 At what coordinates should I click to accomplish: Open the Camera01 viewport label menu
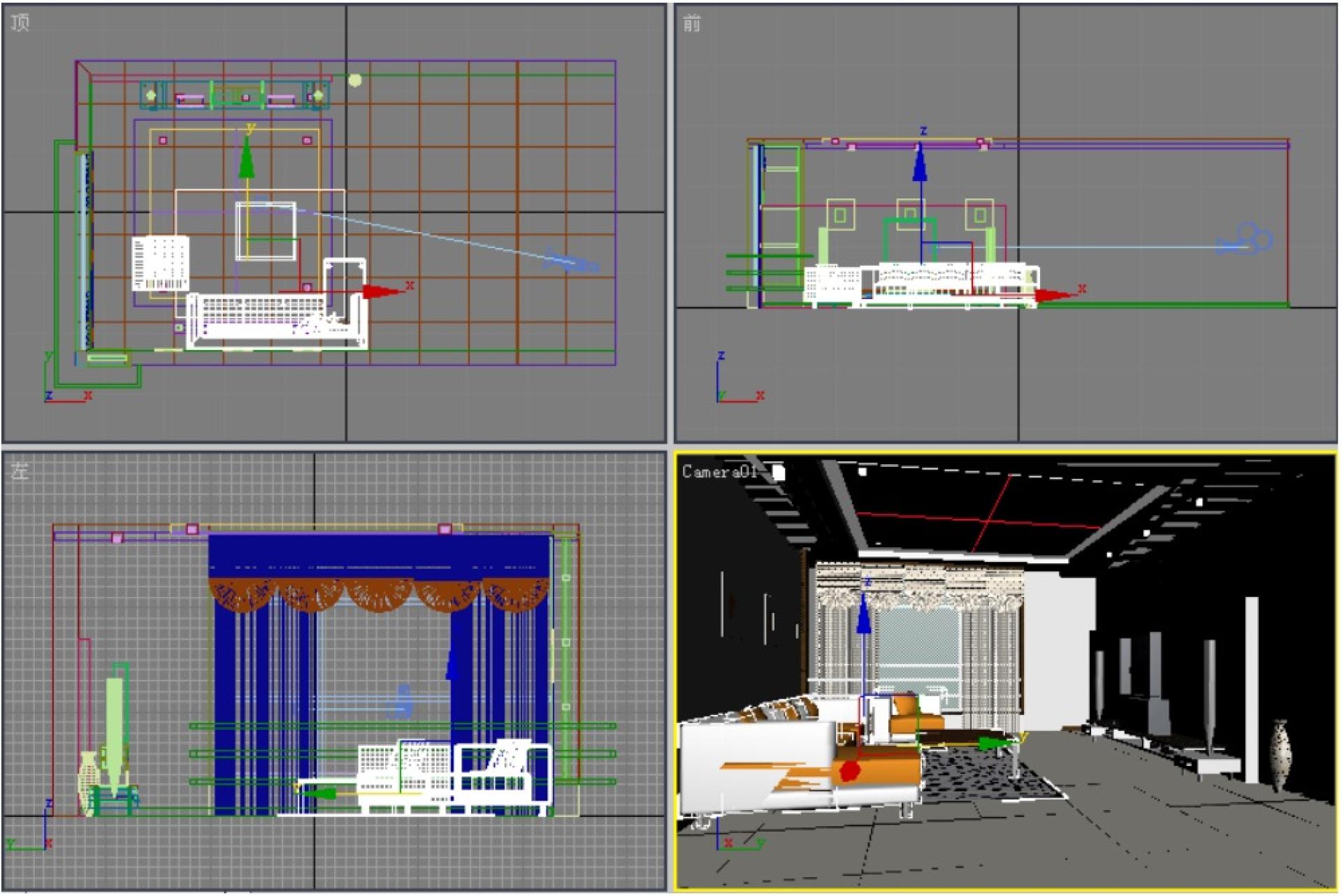click(x=719, y=472)
